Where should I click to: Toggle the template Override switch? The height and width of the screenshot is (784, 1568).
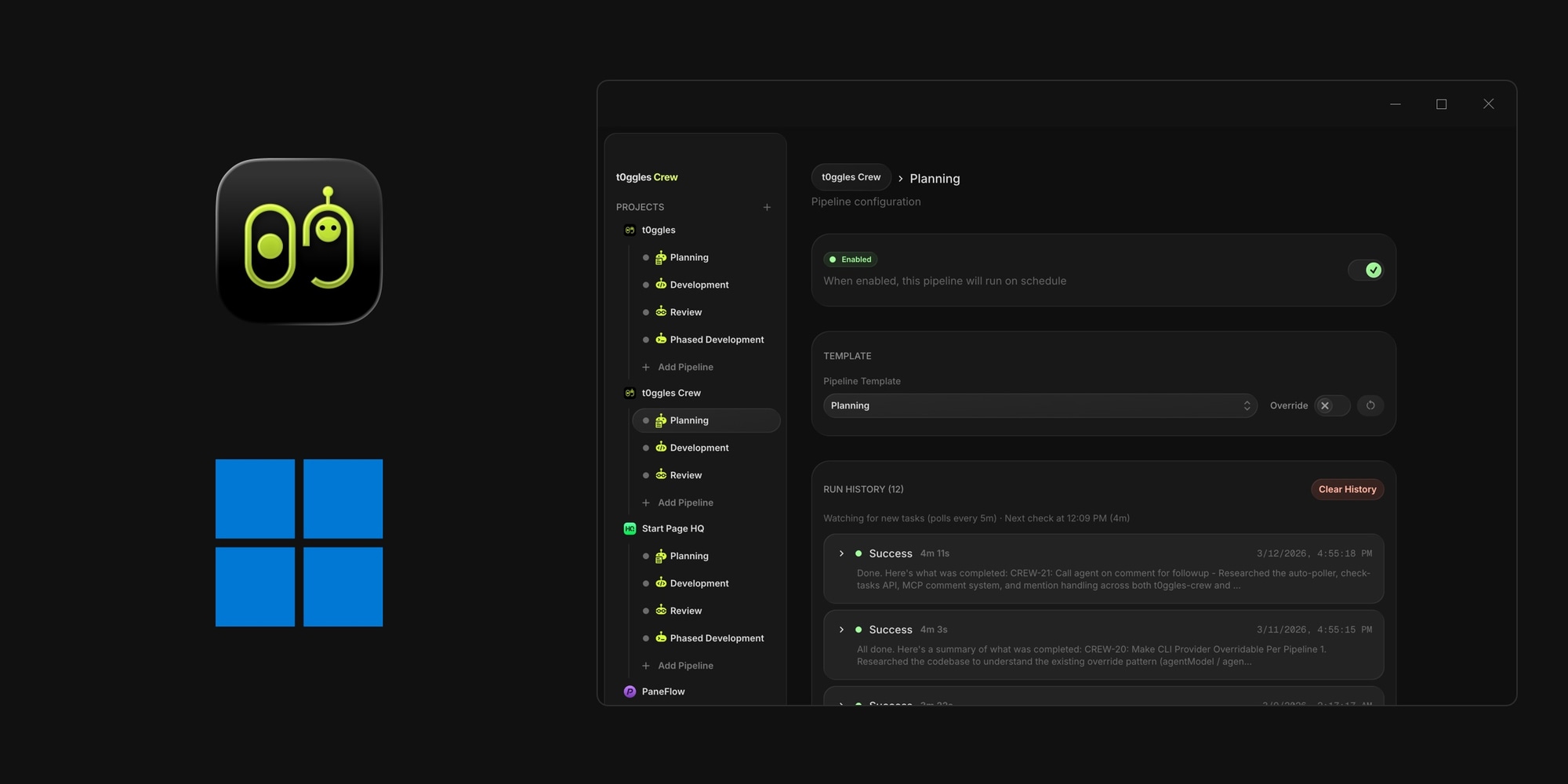[x=1332, y=405]
